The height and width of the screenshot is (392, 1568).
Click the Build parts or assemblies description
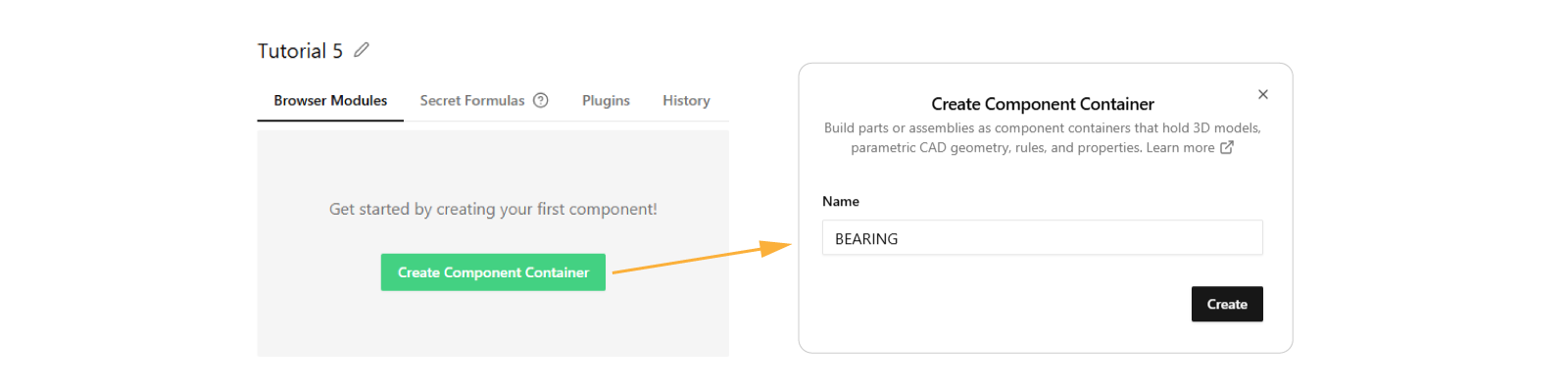(1042, 128)
